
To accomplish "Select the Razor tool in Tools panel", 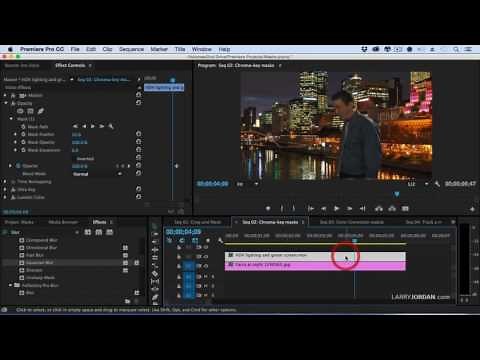I will click(155, 274).
